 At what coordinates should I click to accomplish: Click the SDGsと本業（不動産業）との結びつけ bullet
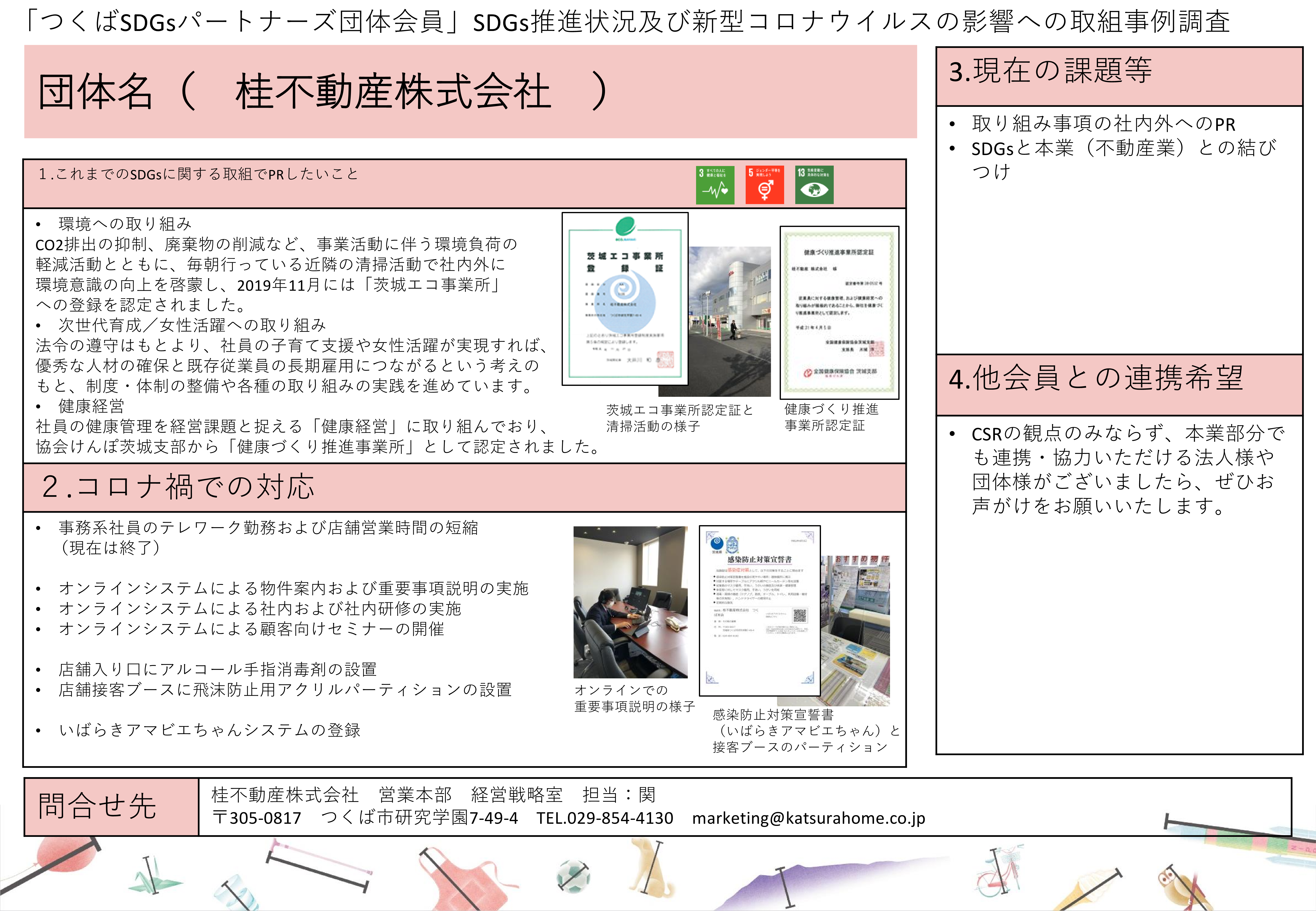pyautogui.click(x=1124, y=160)
